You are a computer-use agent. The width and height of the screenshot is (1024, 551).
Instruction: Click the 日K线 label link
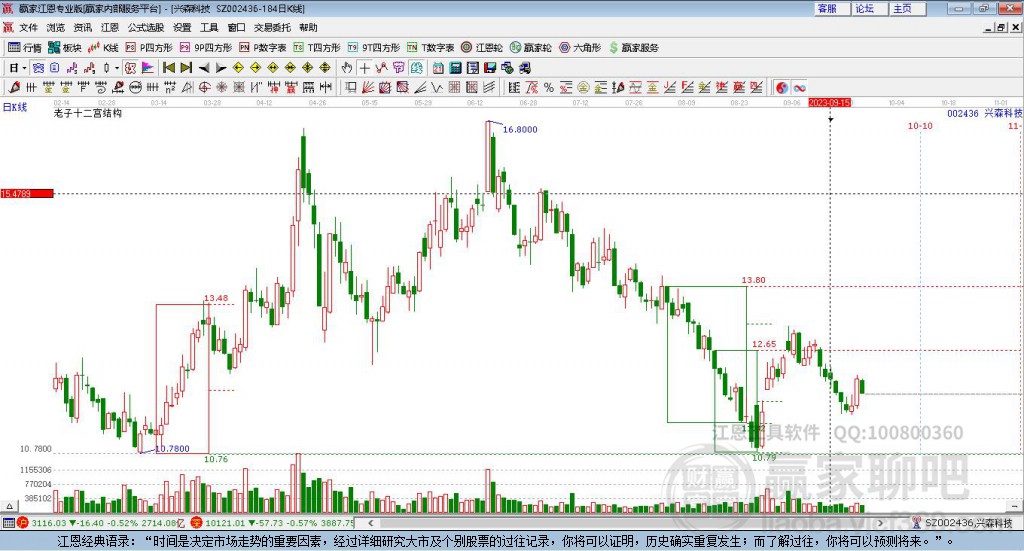point(15,107)
